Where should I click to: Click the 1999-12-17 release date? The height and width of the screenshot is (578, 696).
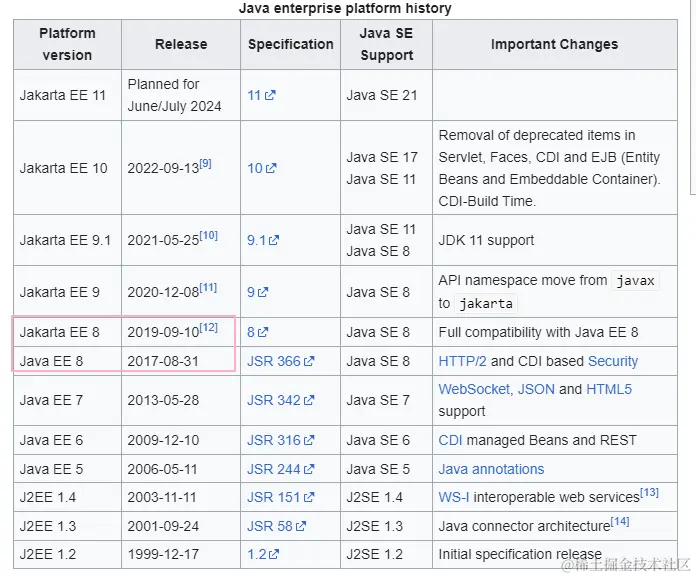163,554
